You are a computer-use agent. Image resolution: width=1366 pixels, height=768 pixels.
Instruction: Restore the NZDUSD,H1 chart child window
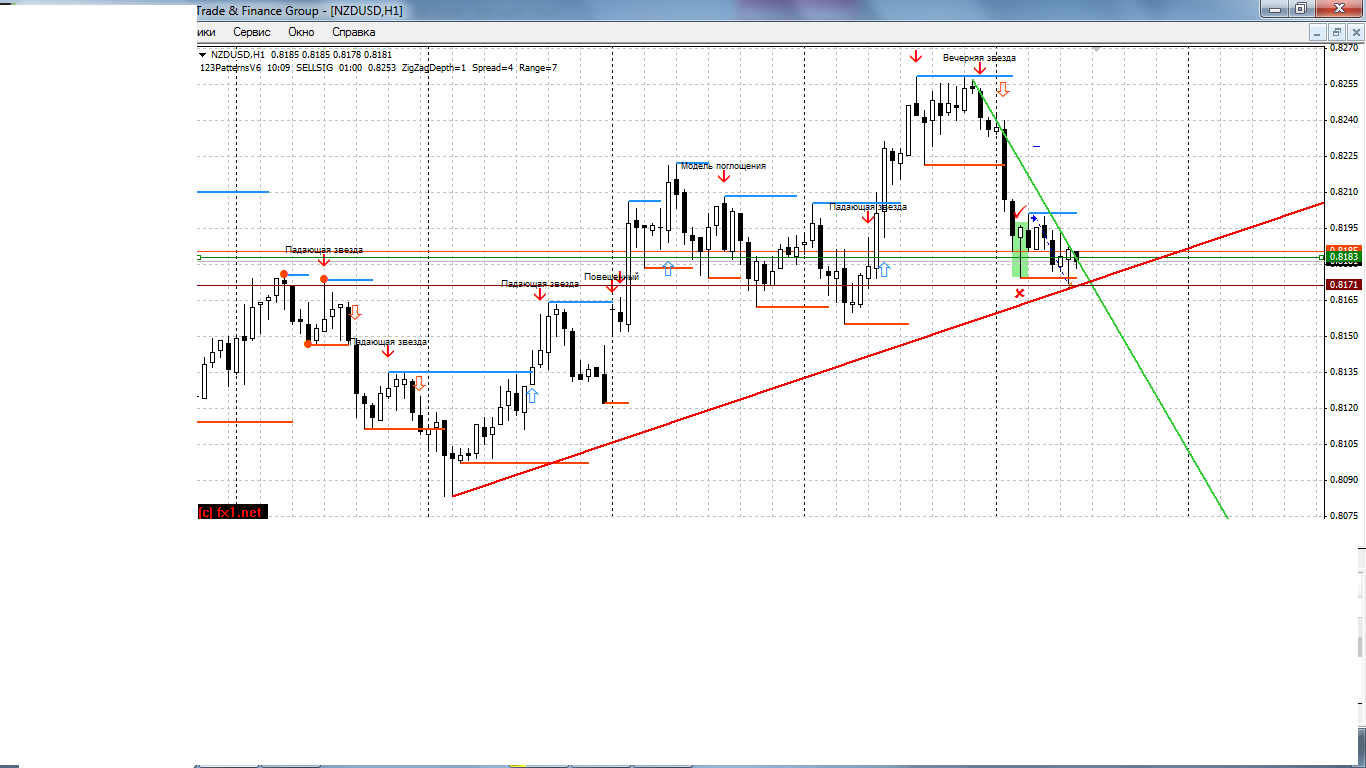1337,32
